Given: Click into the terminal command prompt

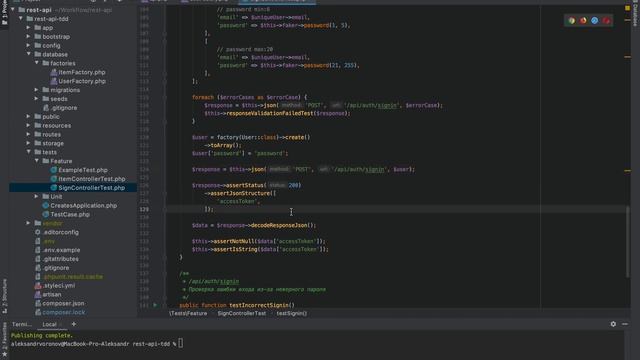Looking at the screenshot, I should coord(180,344).
